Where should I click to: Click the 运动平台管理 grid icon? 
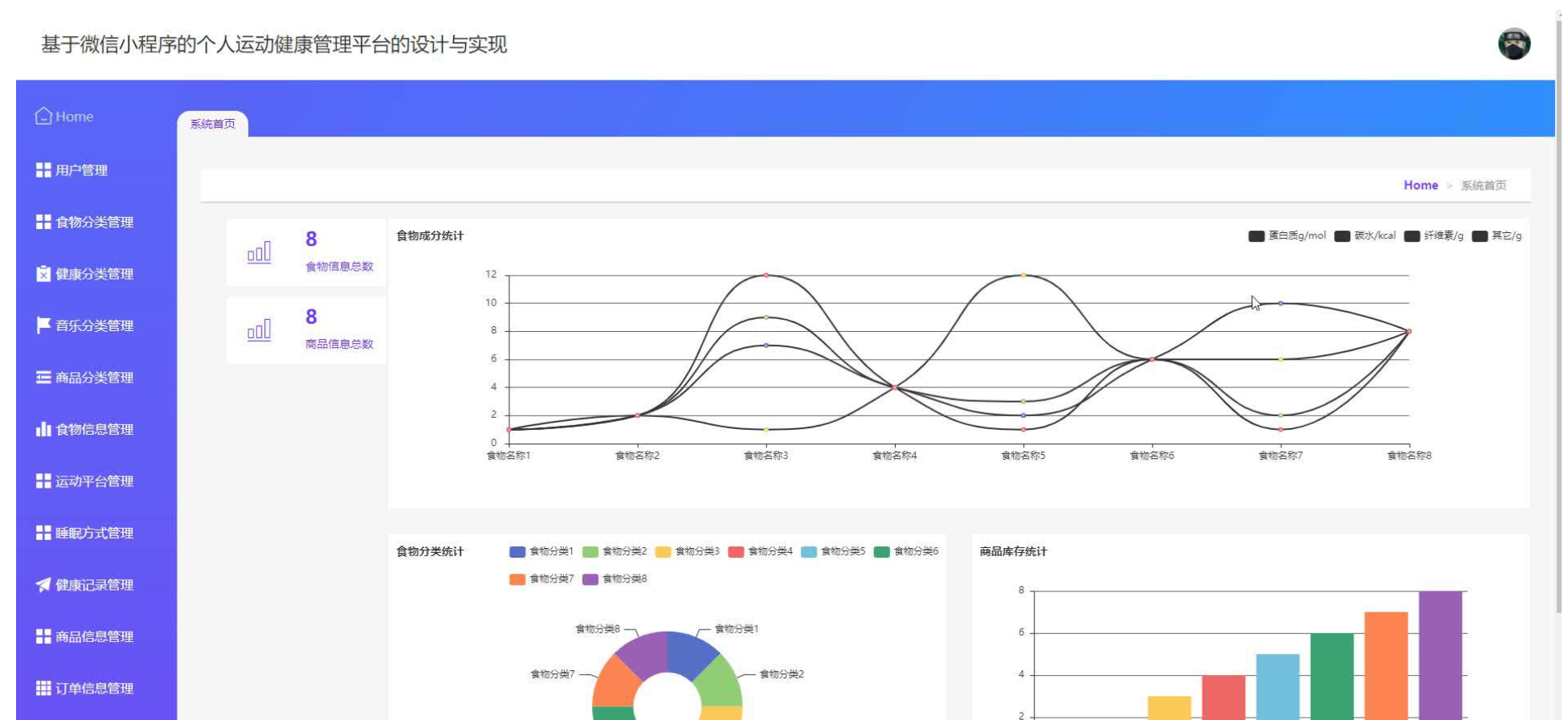(43, 481)
